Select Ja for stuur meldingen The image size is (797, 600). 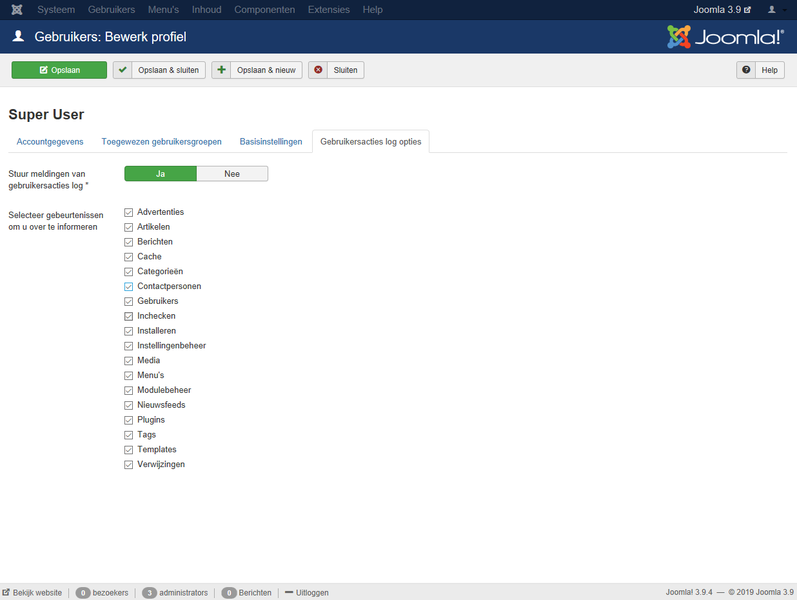tap(161, 174)
